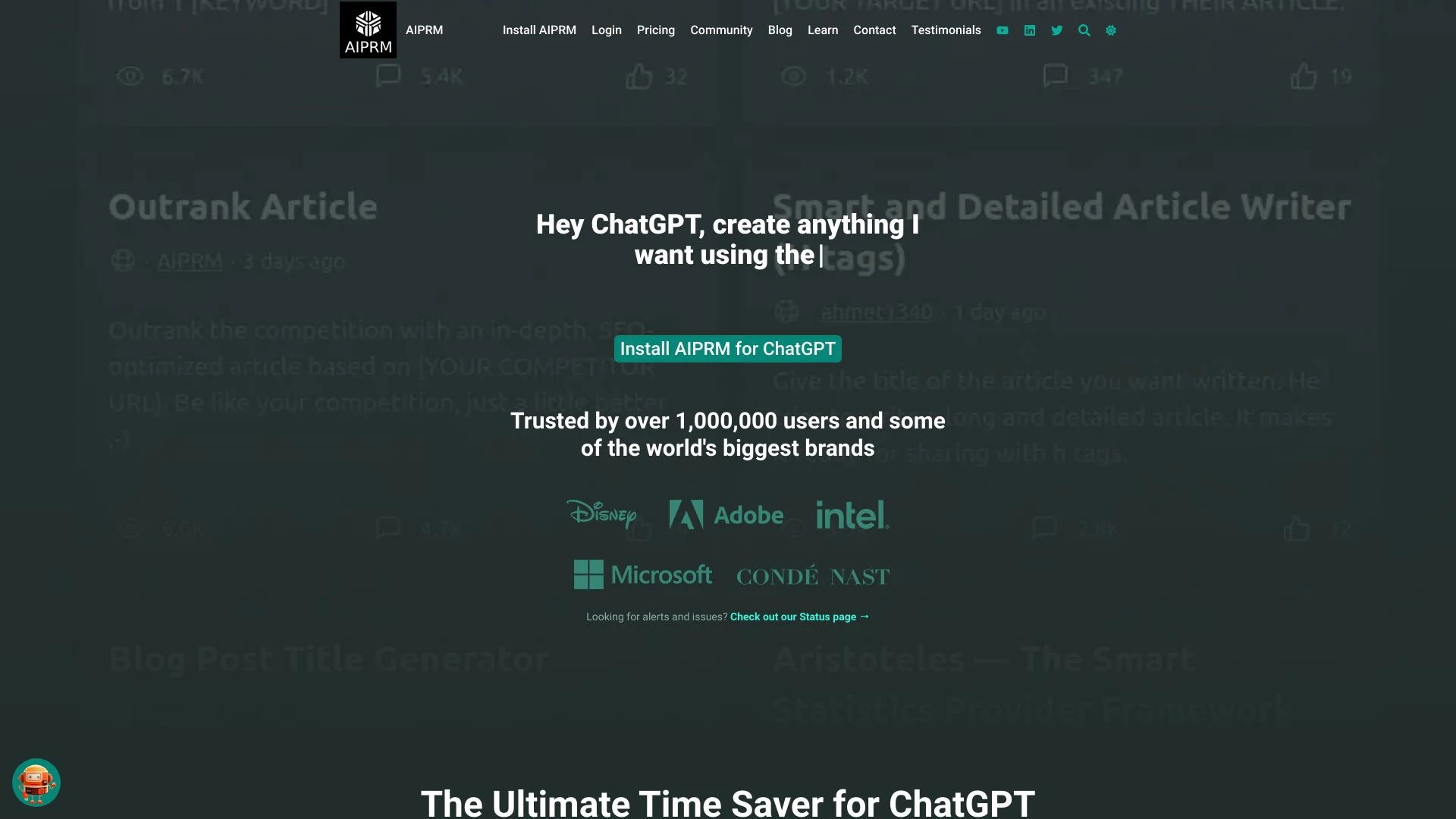The height and width of the screenshot is (819, 1456).
Task: Open the Twitter profile icon
Action: 1057,30
